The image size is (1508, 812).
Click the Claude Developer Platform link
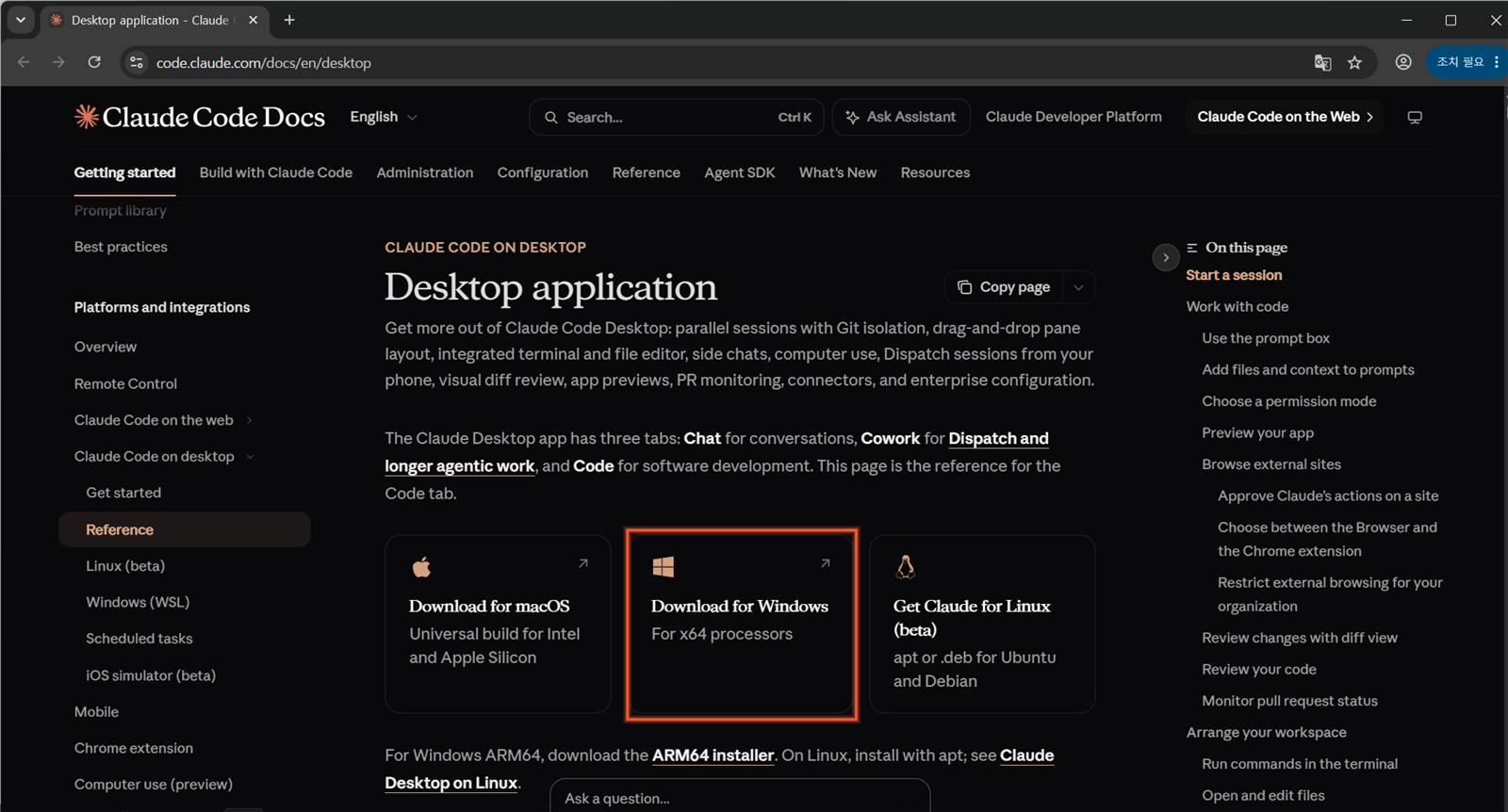coord(1074,117)
